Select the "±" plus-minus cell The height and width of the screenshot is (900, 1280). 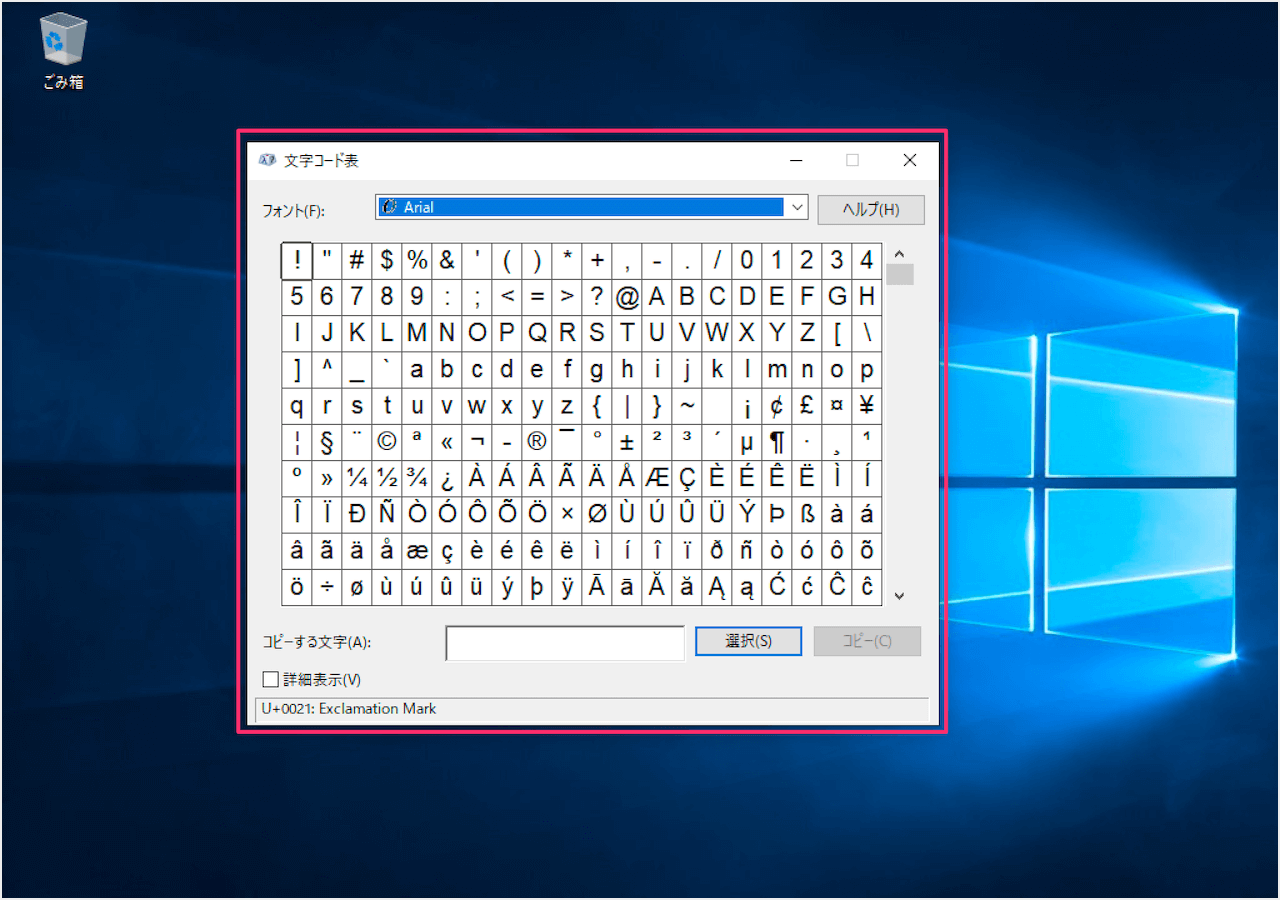627,442
